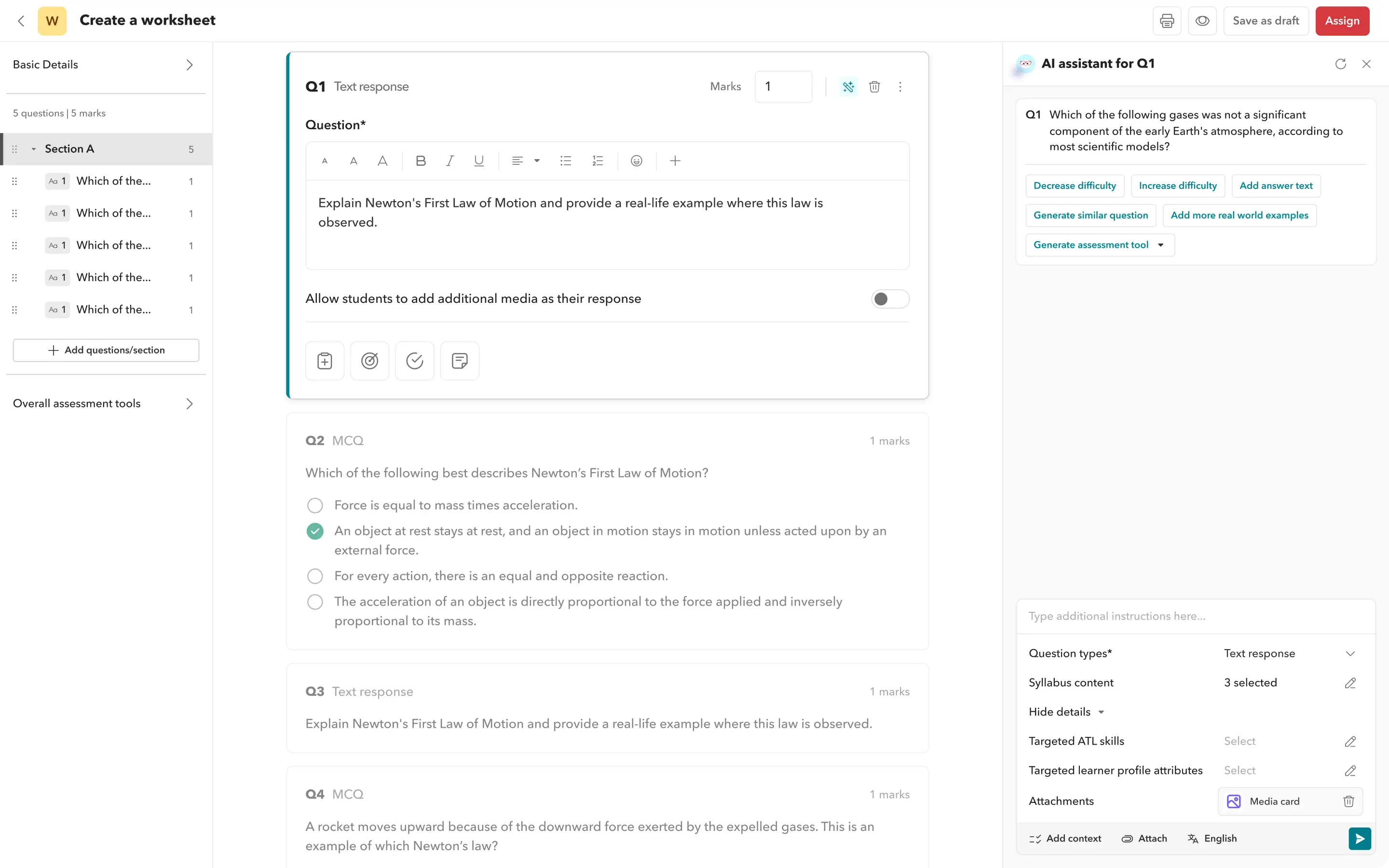This screenshot has width=1389, height=868.
Task: Click the Save as draft button
Action: (1265, 21)
